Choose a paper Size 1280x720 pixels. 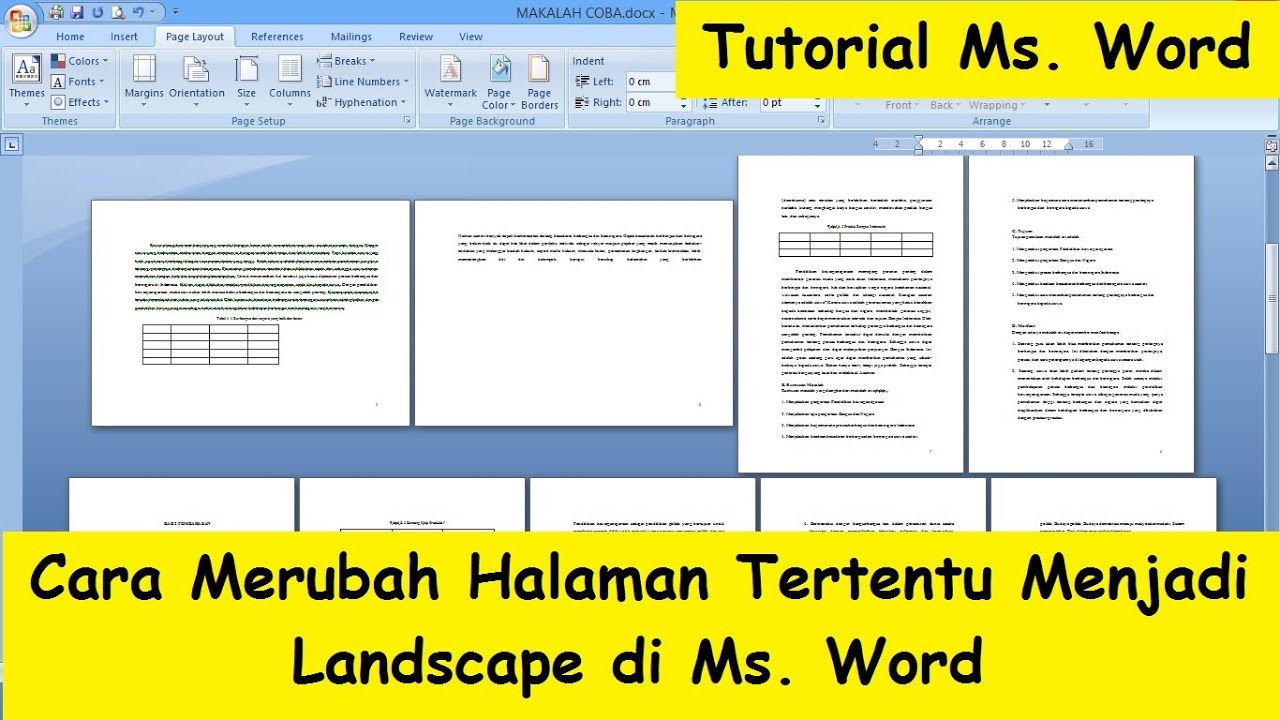246,79
